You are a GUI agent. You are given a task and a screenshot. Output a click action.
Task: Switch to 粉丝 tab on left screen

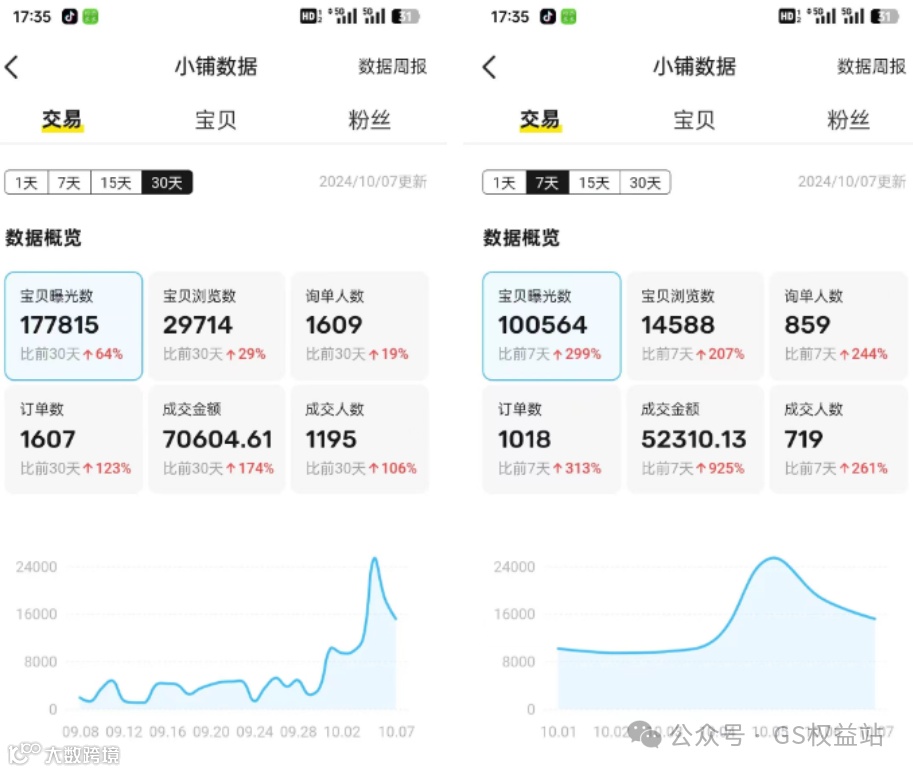tap(369, 120)
